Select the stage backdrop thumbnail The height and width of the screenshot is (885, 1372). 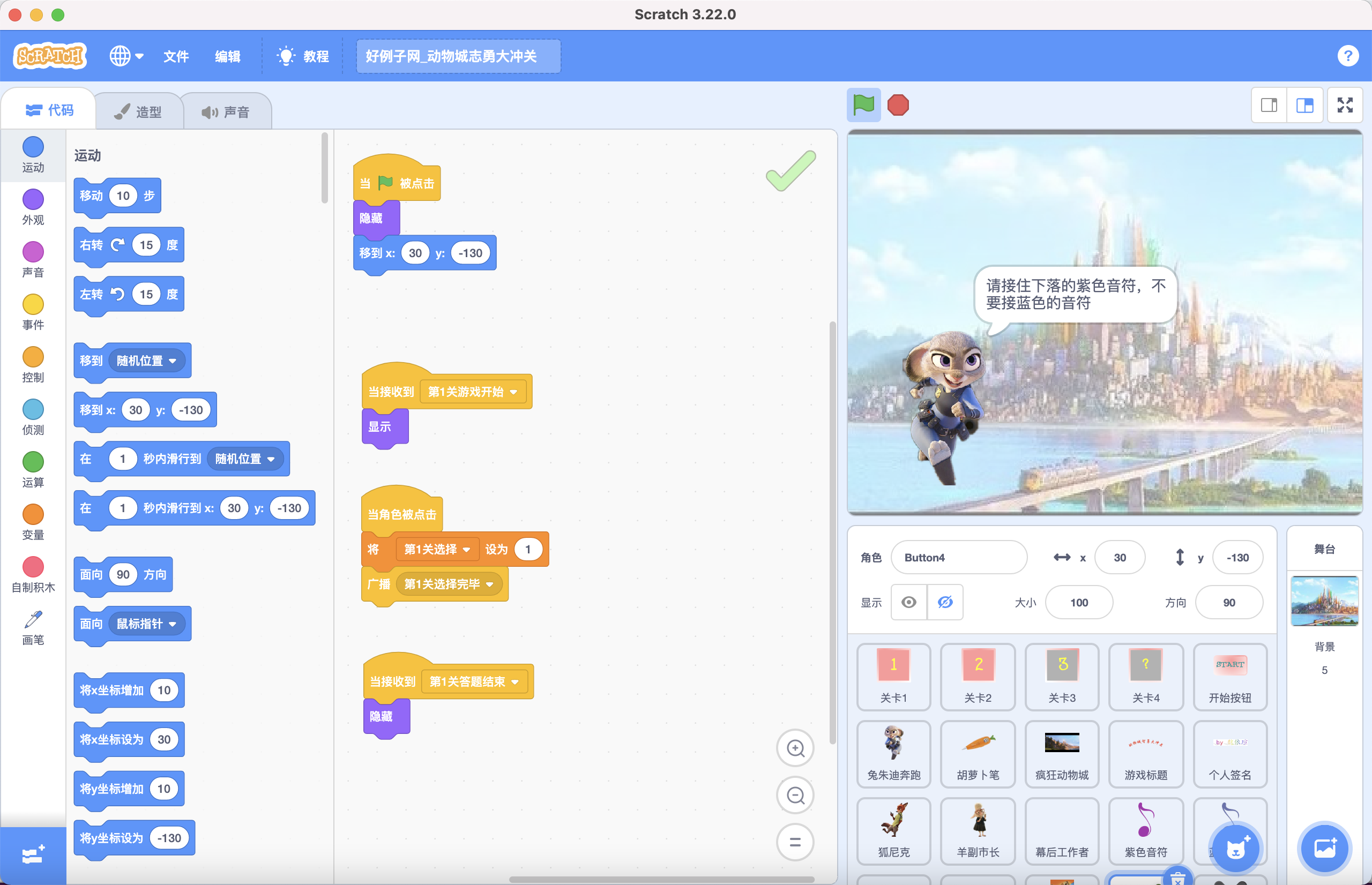(1324, 601)
